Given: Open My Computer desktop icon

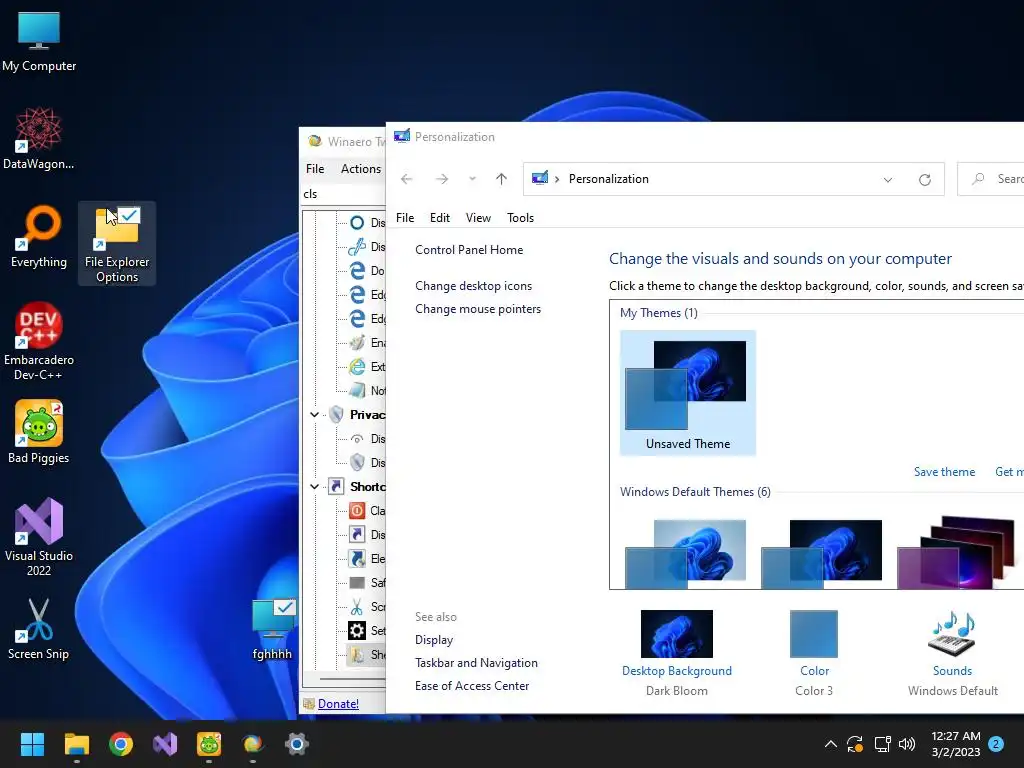Looking at the screenshot, I should (x=39, y=42).
